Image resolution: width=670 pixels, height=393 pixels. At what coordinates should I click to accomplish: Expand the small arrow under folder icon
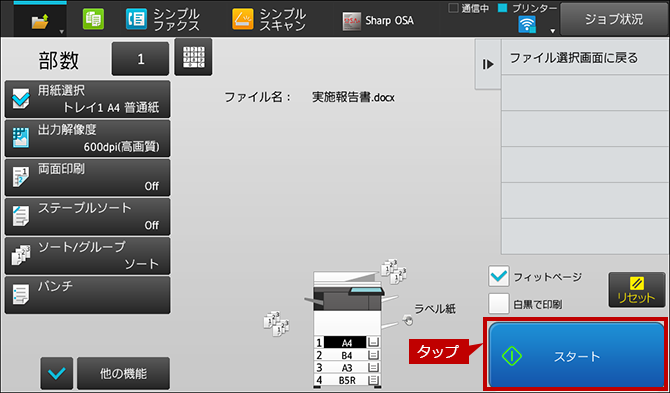[62, 32]
